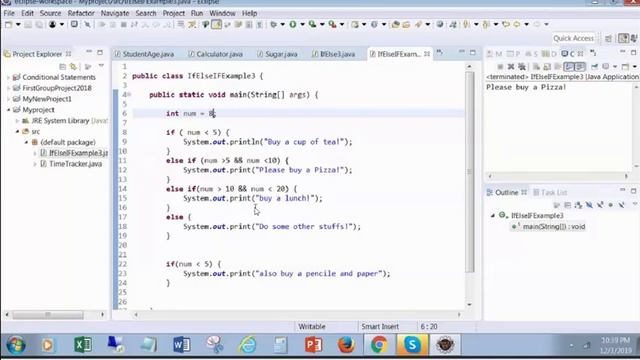Open the New file dropdown arrow
The height and width of the screenshot is (360, 640).
18,24
